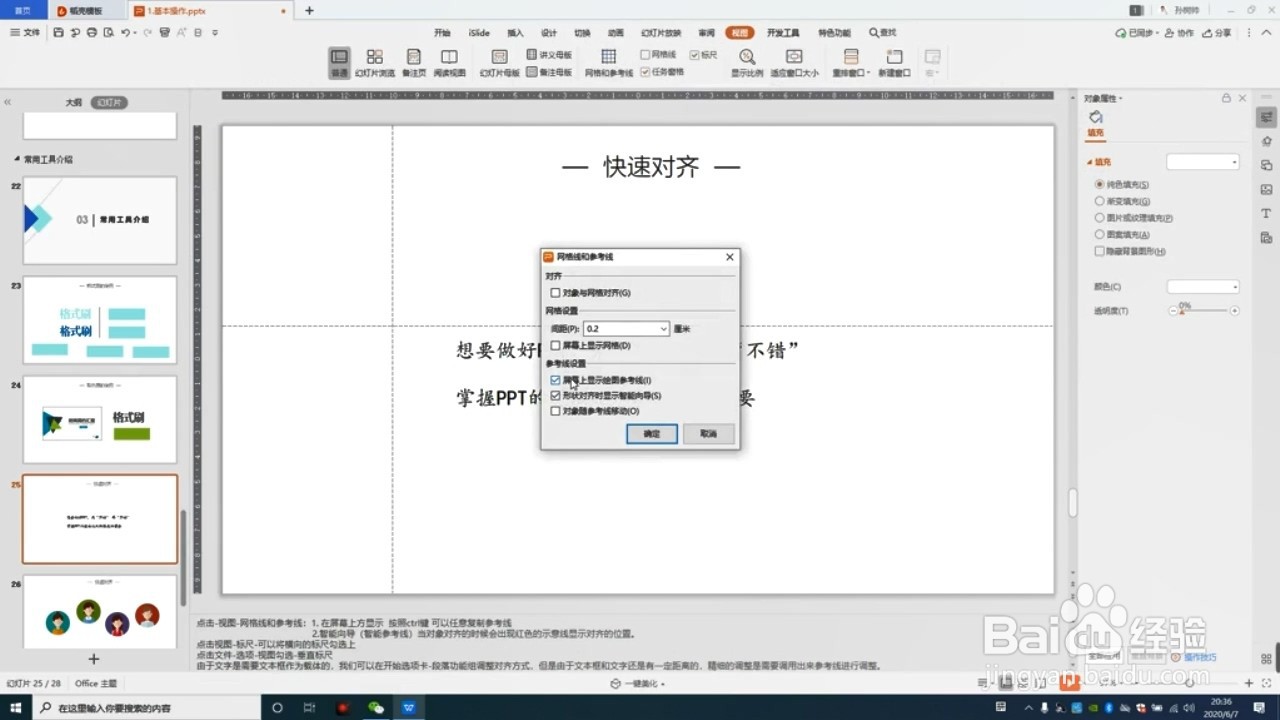Image resolution: width=1280 pixels, height=720 pixels.
Task: Select 图片或纹理填充(P) radio button
Action: [1100, 218]
